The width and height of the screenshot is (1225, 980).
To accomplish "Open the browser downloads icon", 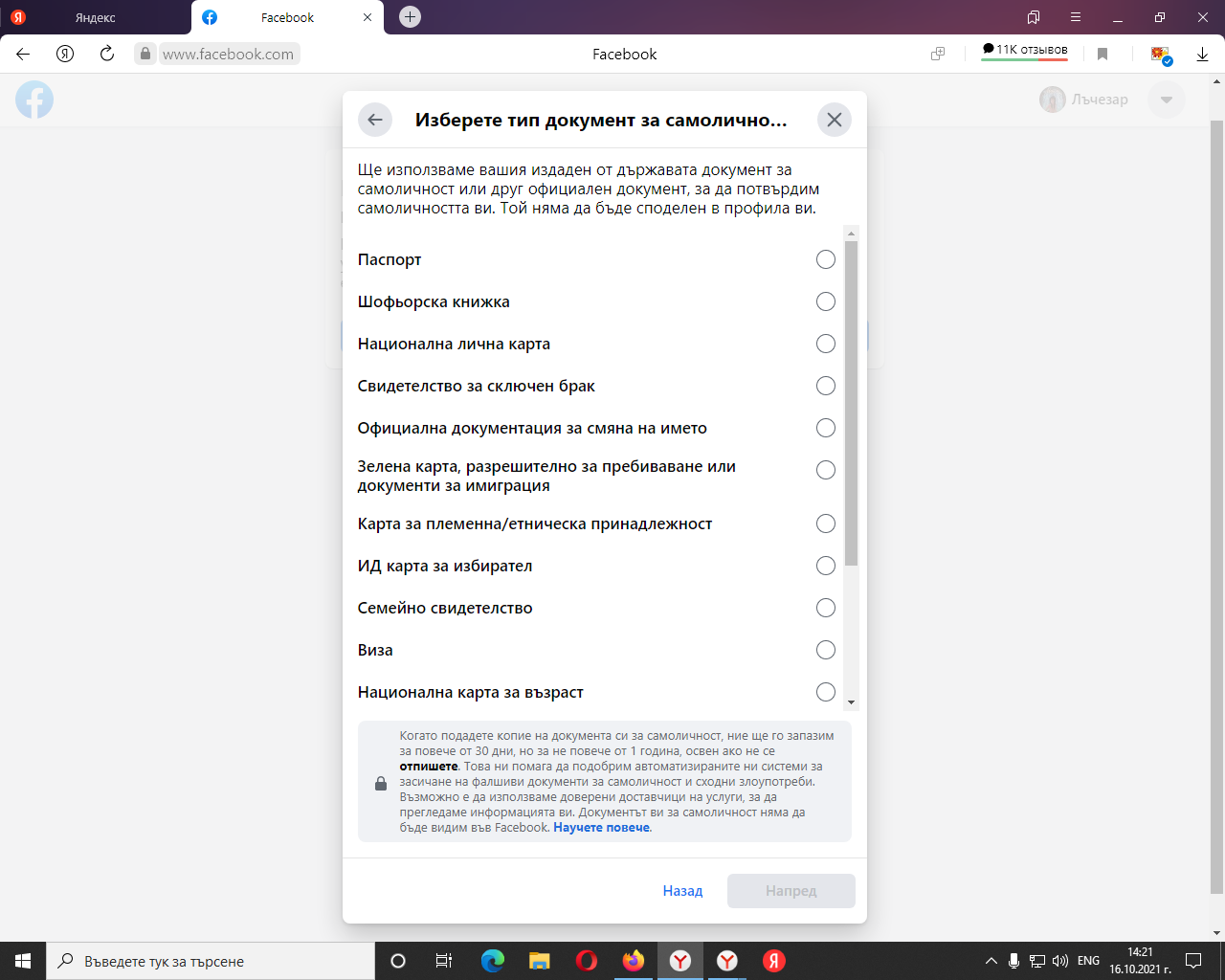I will [1202, 55].
